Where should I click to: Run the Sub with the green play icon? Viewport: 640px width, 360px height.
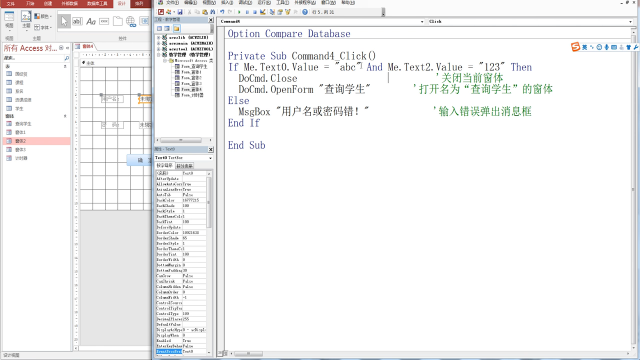click(239, 12)
